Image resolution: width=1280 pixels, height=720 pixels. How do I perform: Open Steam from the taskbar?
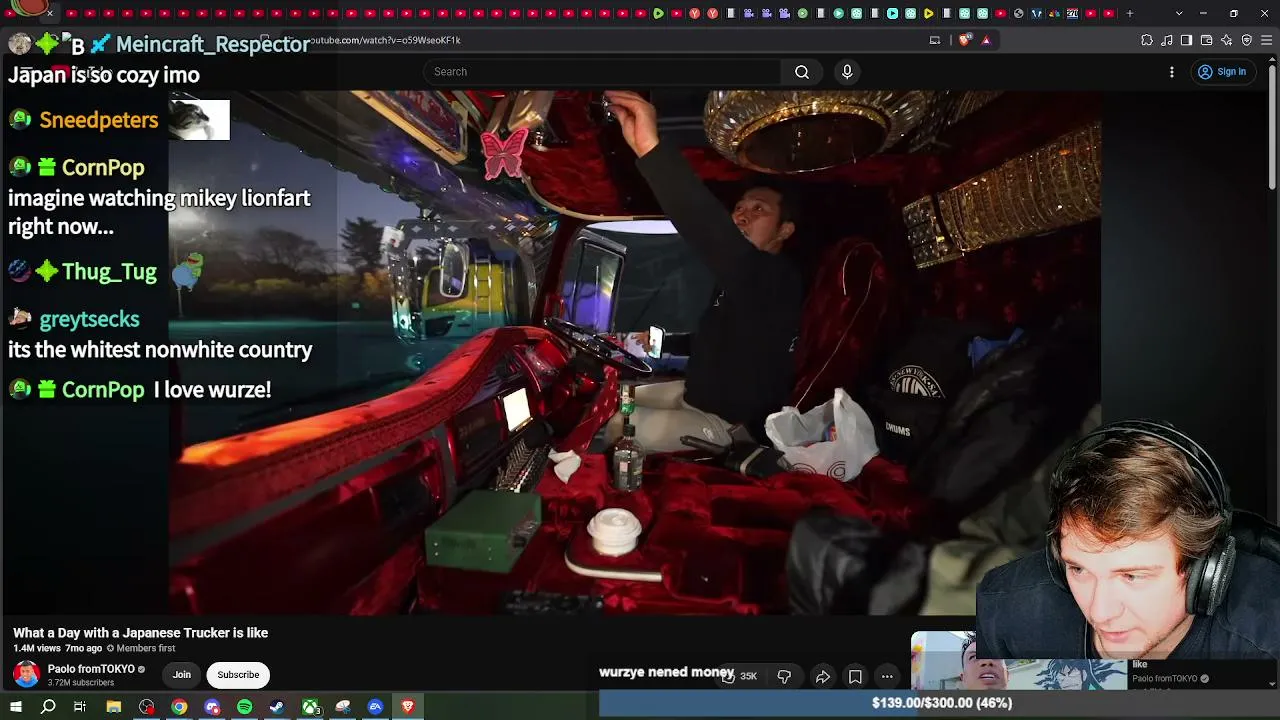(x=277, y=707)
